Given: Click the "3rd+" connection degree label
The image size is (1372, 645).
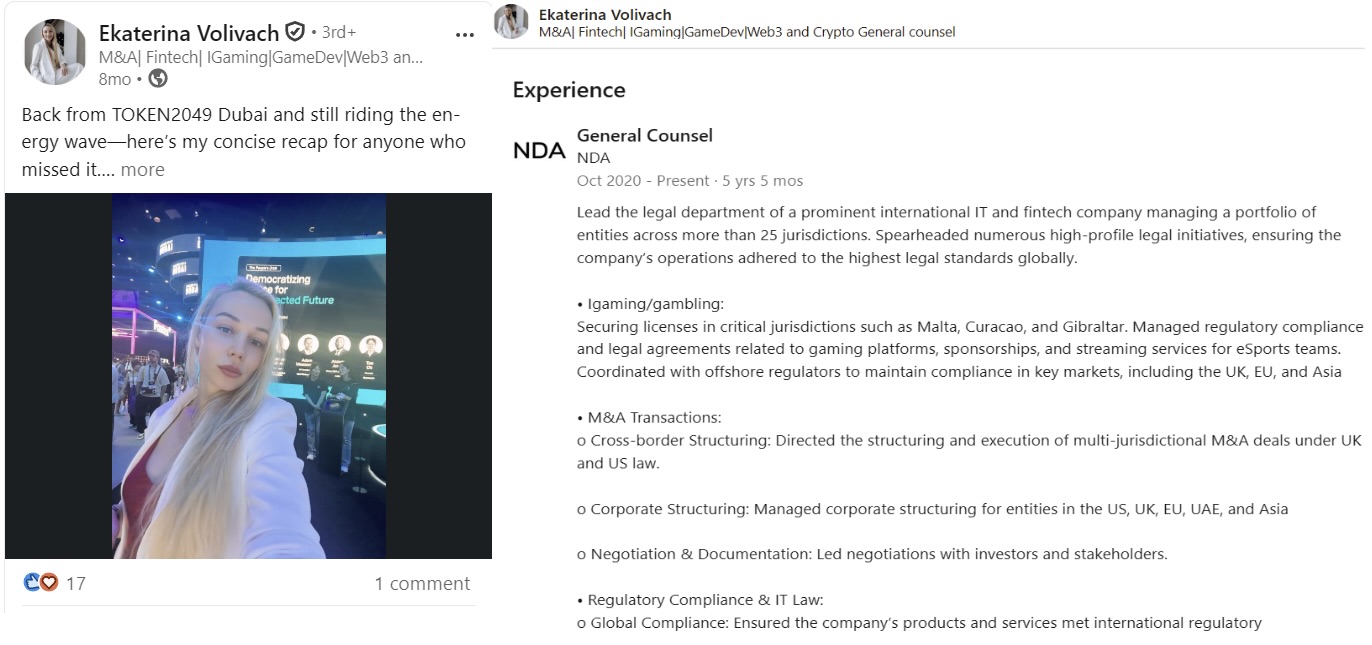Looking at the screenshot, I should point(339,33).
